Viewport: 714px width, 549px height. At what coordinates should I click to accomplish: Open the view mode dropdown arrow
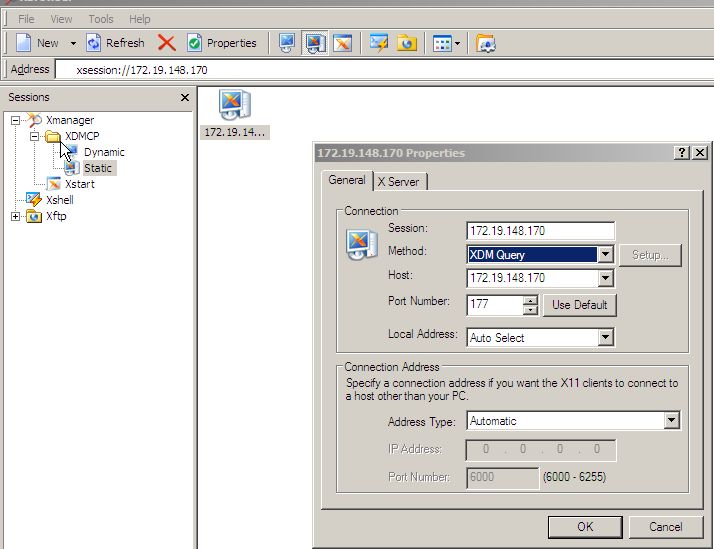(x=458, y=44)
